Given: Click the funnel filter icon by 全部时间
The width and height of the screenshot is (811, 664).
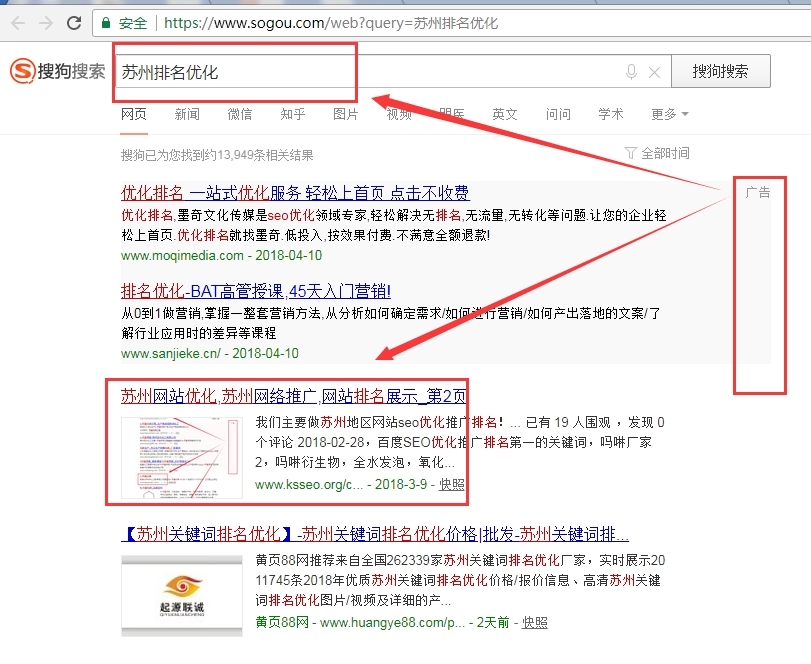Looking at the screenshot, I should (630, 153).
